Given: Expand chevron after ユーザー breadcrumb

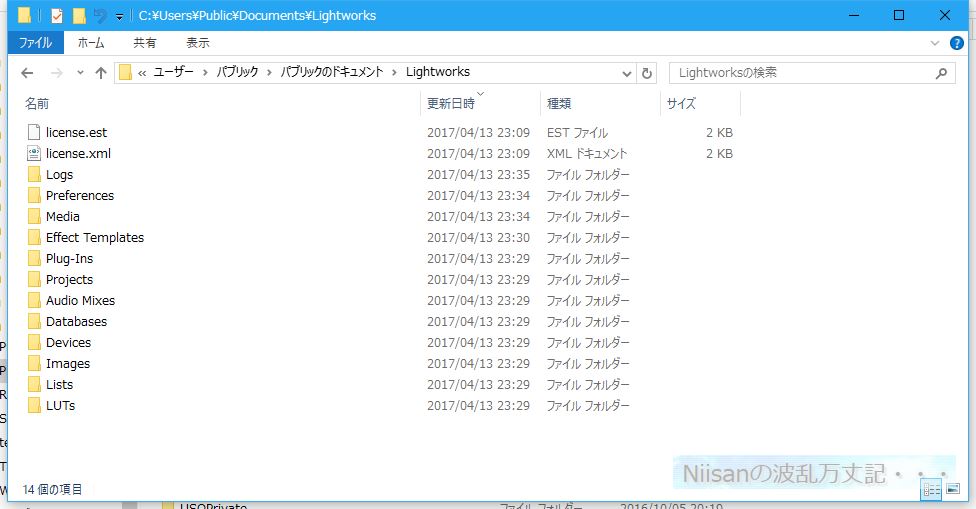Looking at the screenshot, I should click(205, 73).
